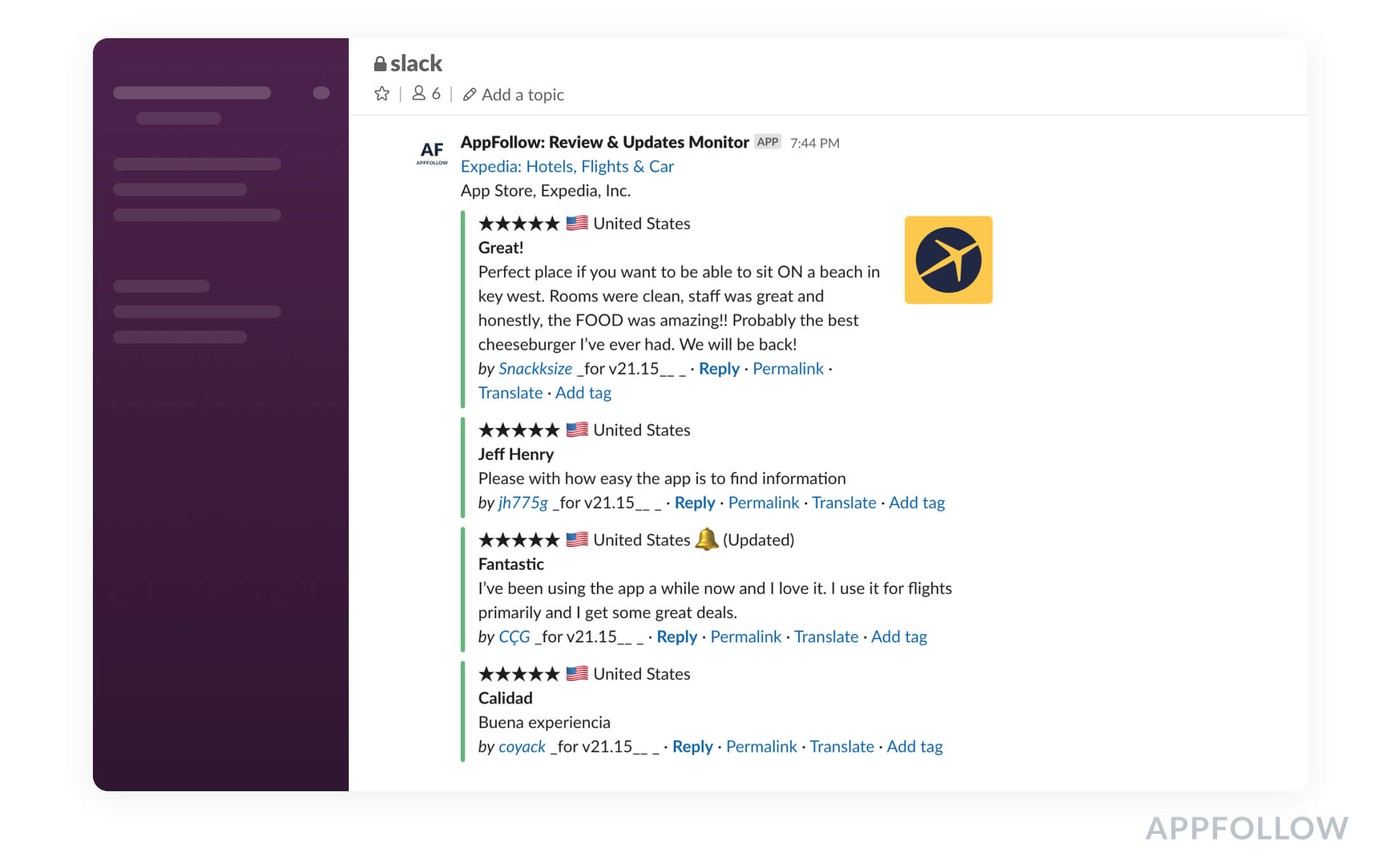Add tag to the Fantastic review
The height and width of the screenshot is (865, 1400).
[x=898, y=636]
